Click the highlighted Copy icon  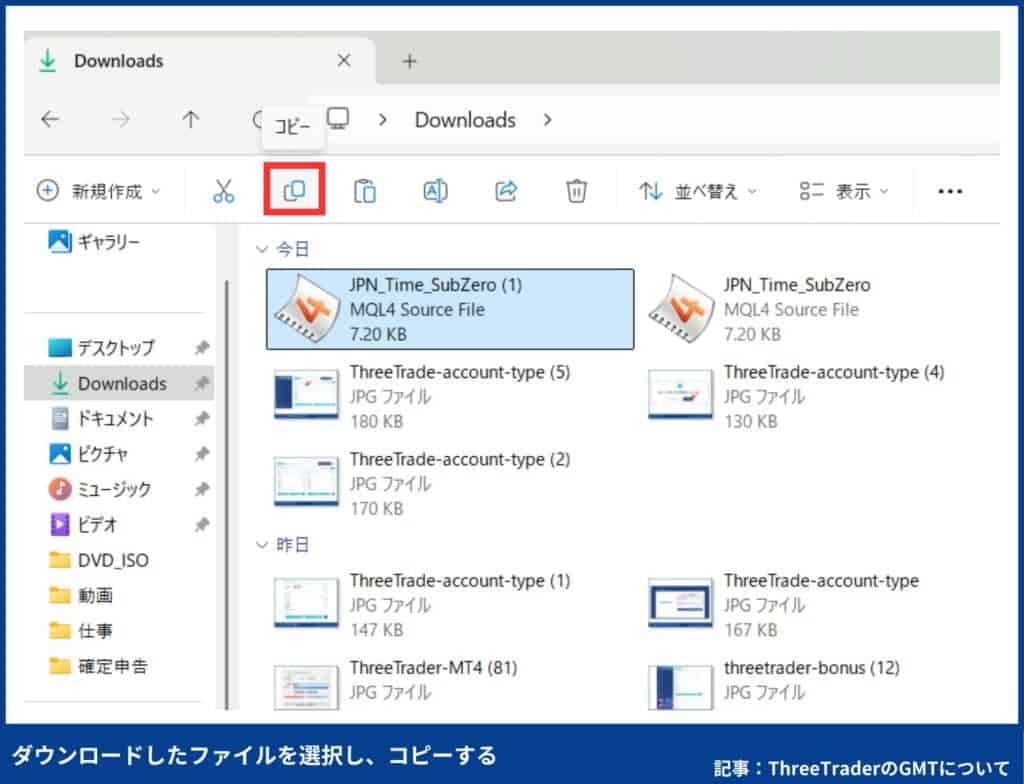pyautogui.click(x=294, y=190)
